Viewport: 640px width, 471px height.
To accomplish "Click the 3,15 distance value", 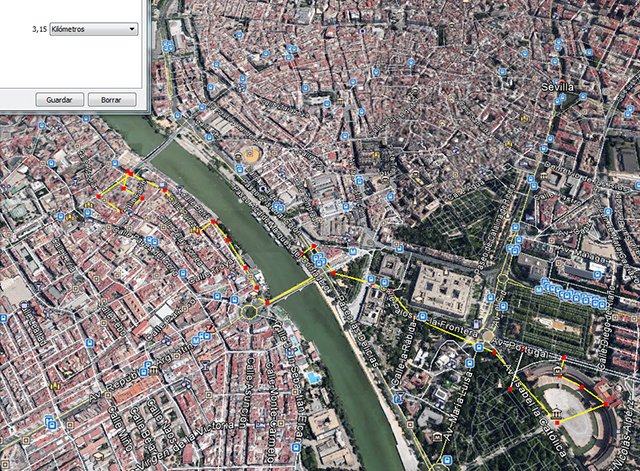I will (x=39, y=30).
